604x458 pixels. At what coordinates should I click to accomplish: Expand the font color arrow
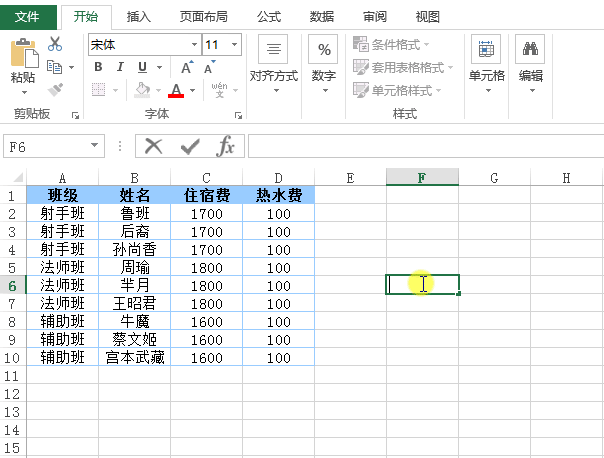(193, 91)
